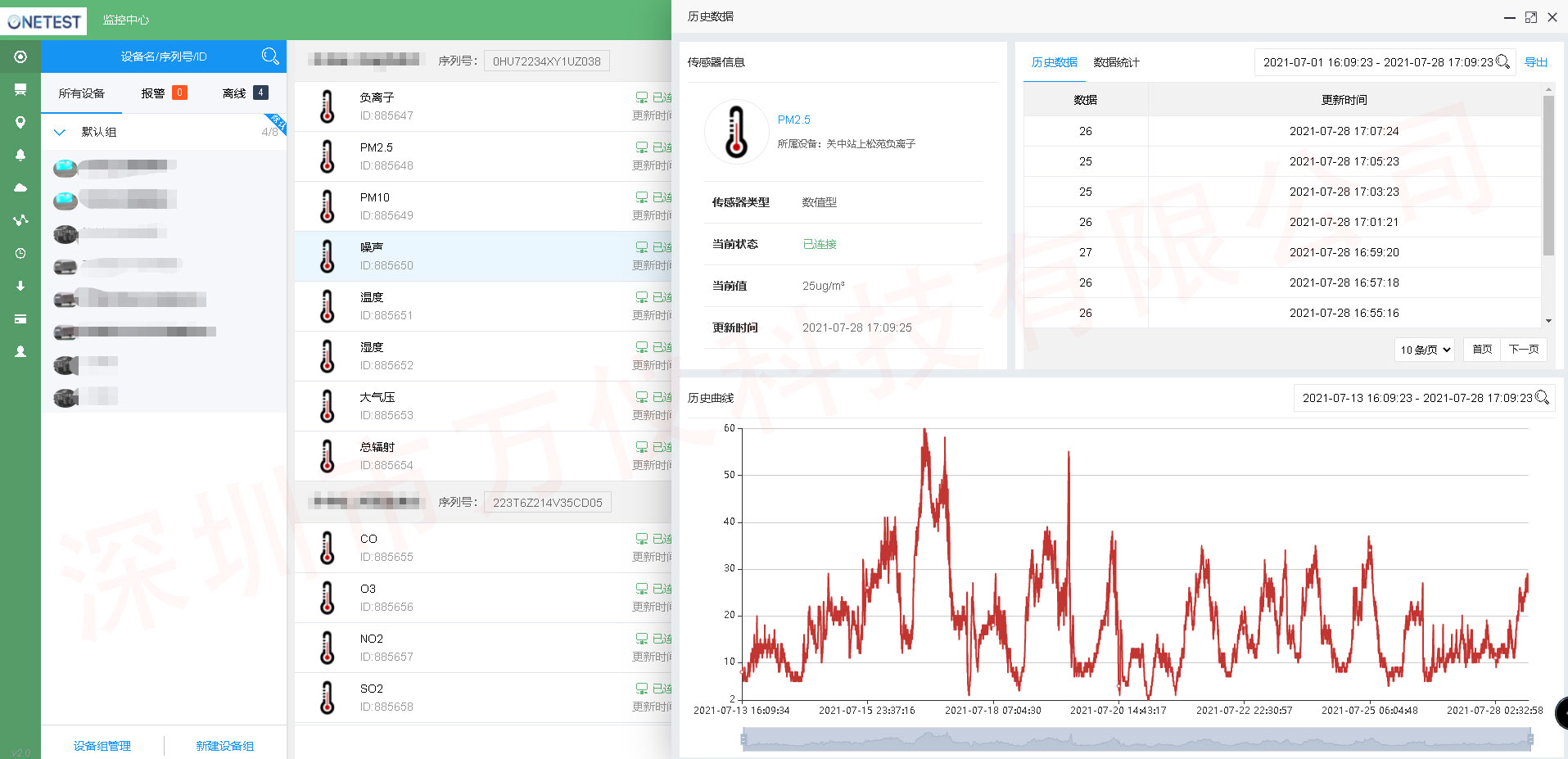Click the download arrow sidebar icon
Image resolution: width=1568 pixels, height=759 pixels.
tap(20, 286)
